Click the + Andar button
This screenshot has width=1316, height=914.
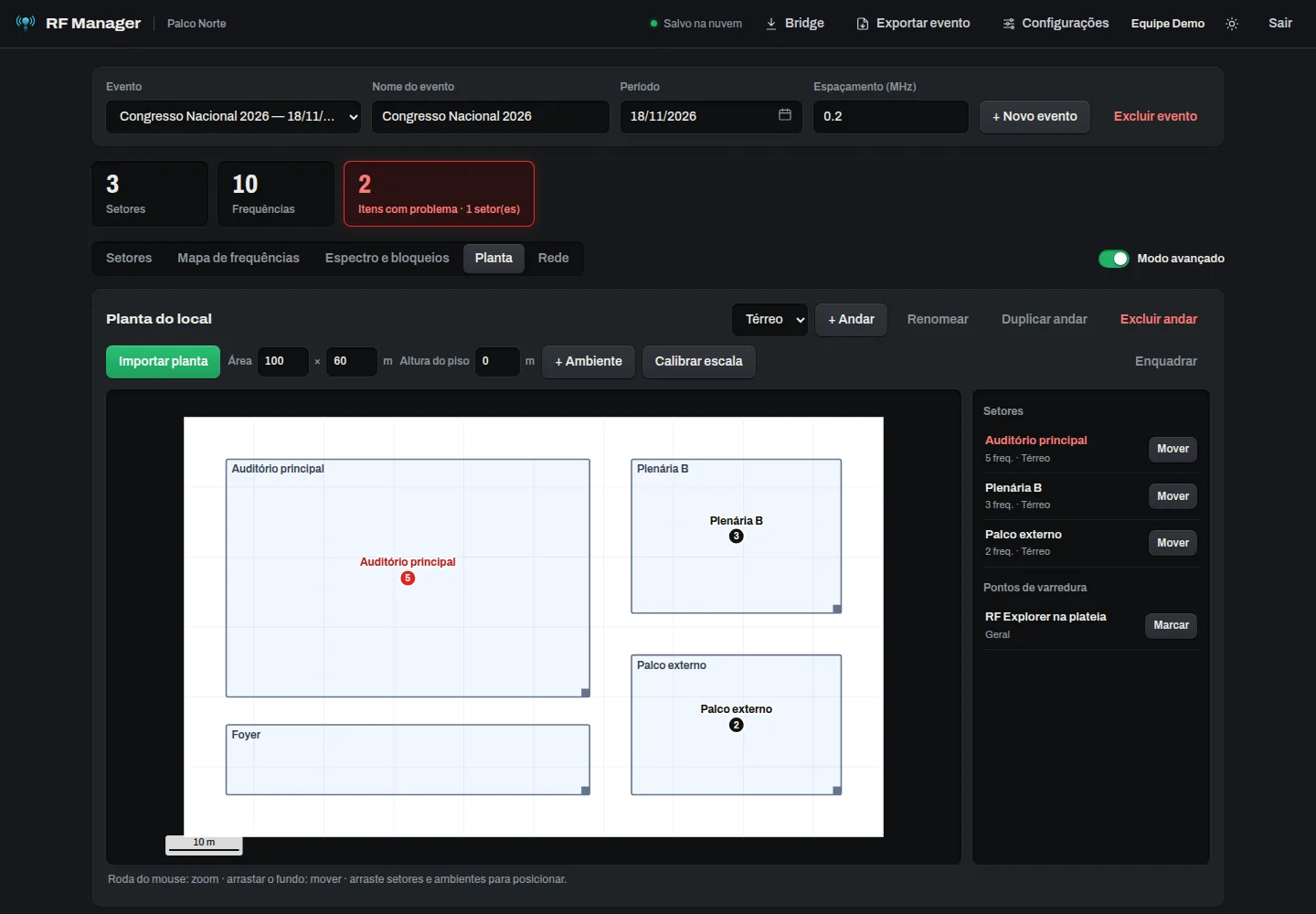click(x=851, y=320)
